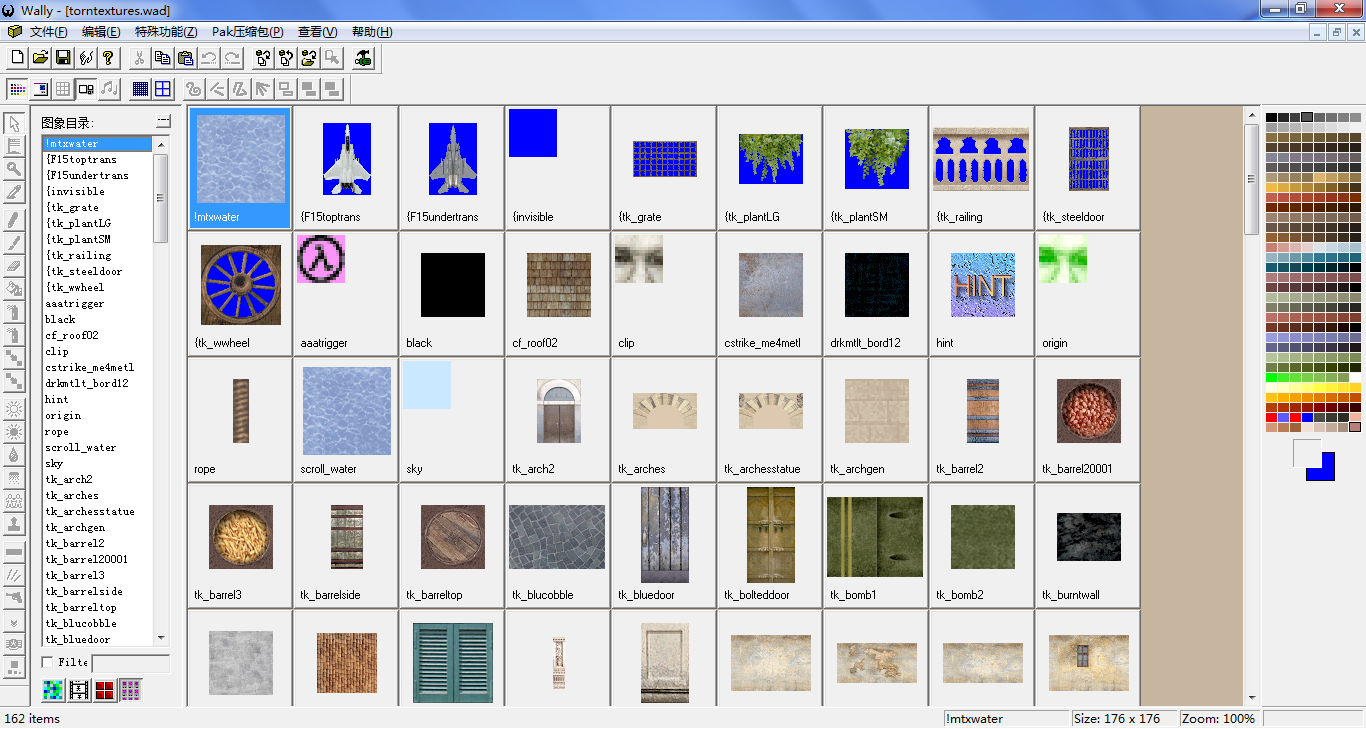Select drkmtlt_bord12 in image list
Viewport: 1366px width, 729px height.
pyautogui.click(x=97, y=383)
